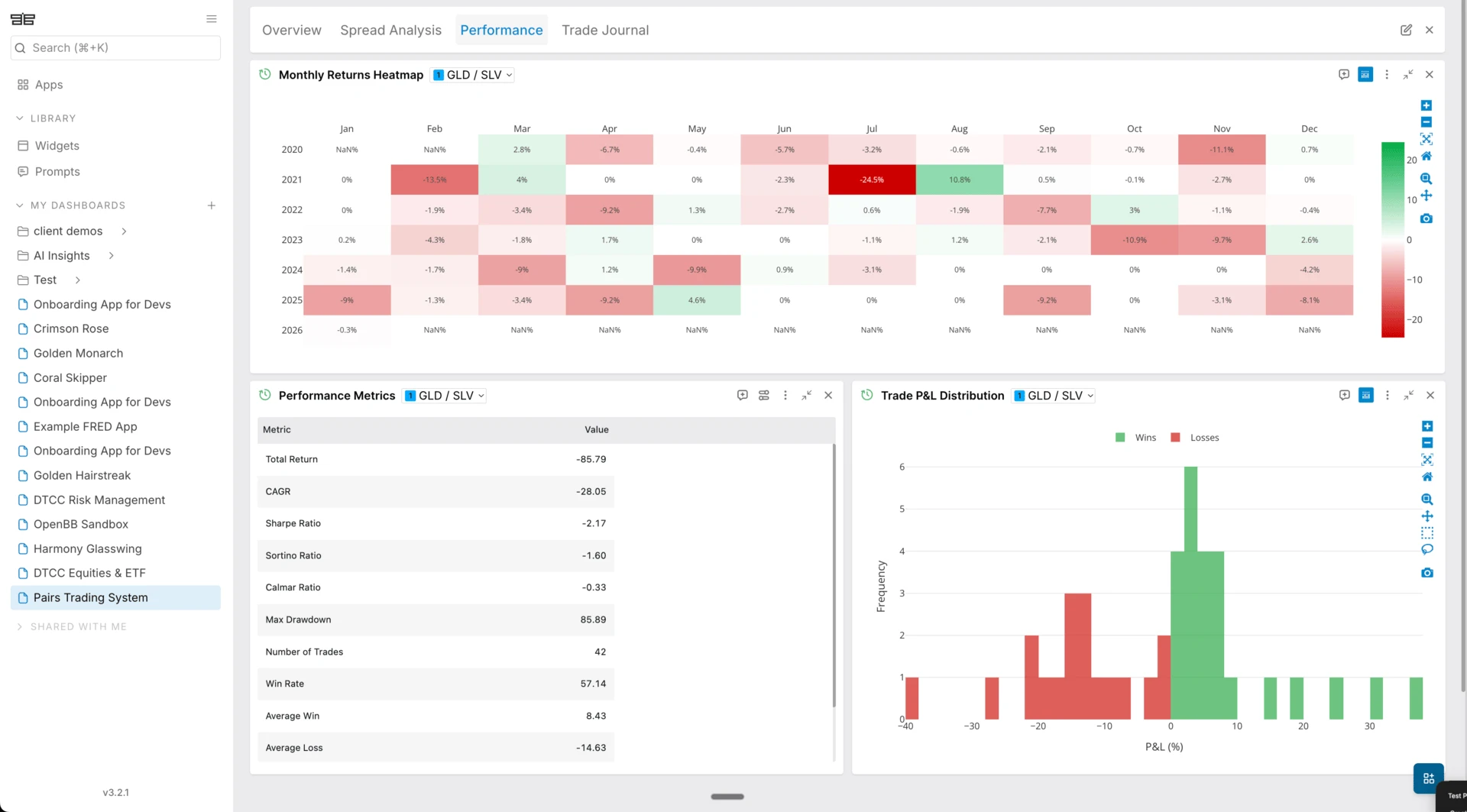This screenshot has width=1467, height=812.
Task: Reset heatmap axes with home icon
Action: click(x=1426, y=156)
